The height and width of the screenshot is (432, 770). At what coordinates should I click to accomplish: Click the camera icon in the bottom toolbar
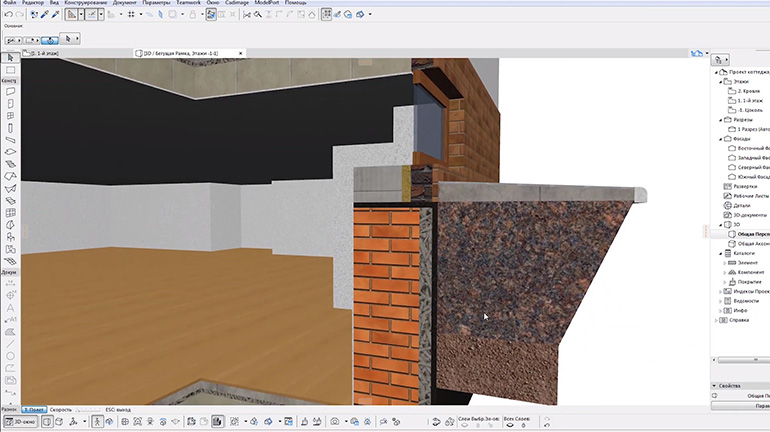pos(336,422)
